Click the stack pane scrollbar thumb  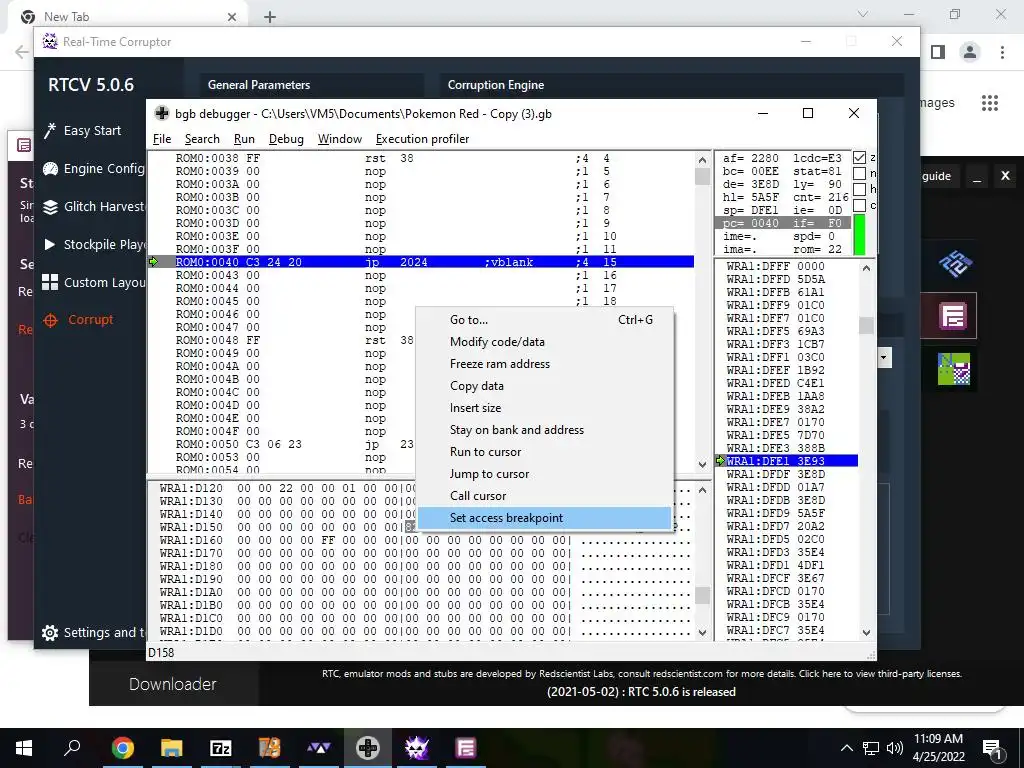click(866, 325)
